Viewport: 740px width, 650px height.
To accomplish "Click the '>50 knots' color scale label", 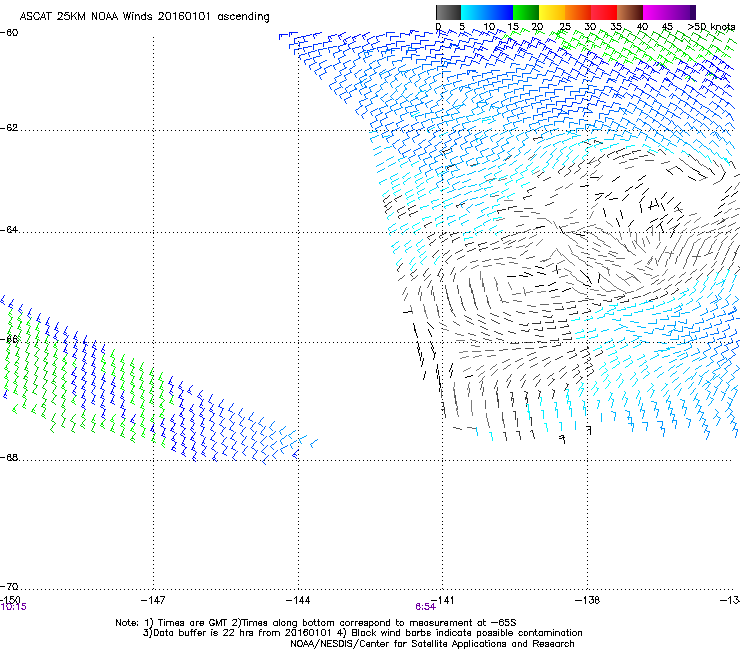I will (x=711, y=27).
